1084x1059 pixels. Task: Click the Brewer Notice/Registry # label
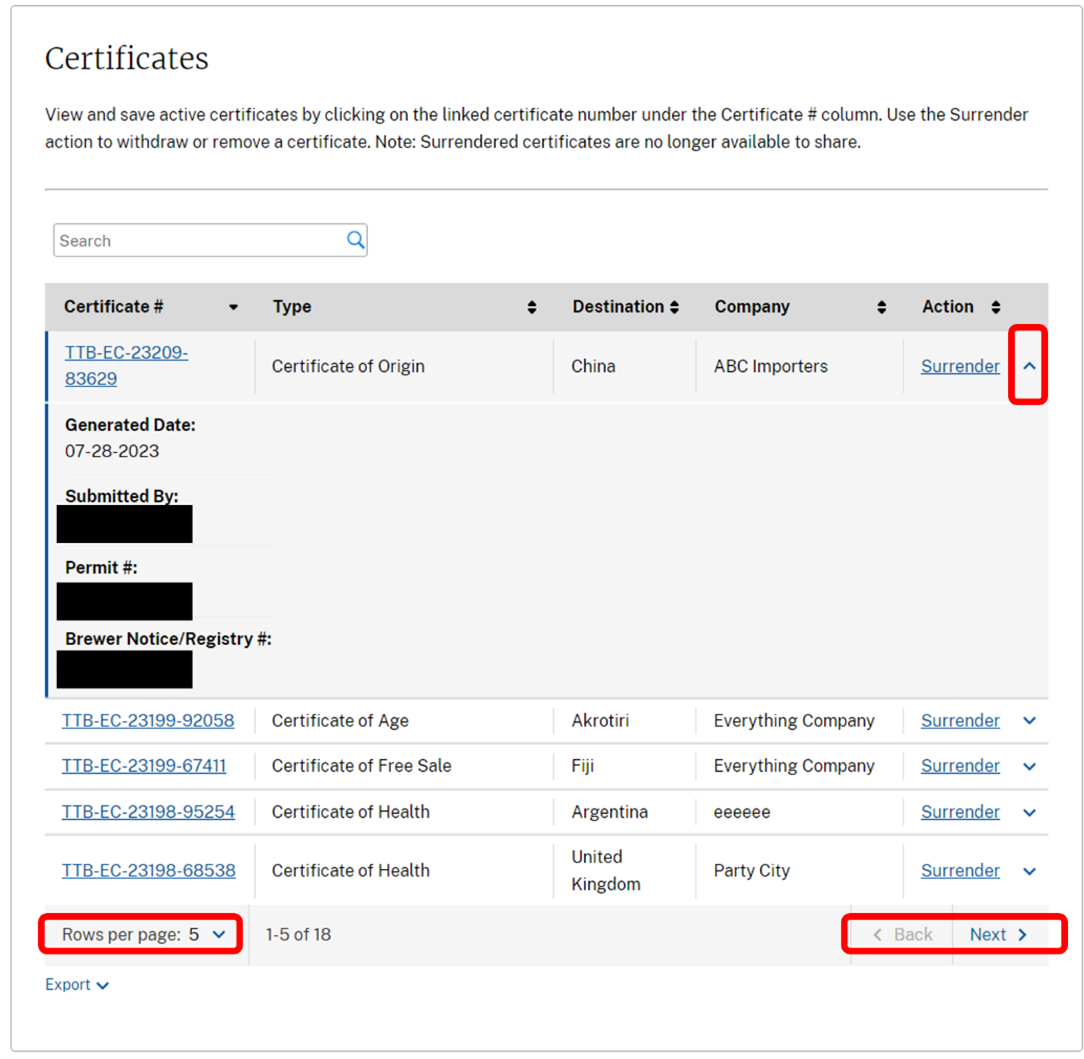click(x=168, y=639)
